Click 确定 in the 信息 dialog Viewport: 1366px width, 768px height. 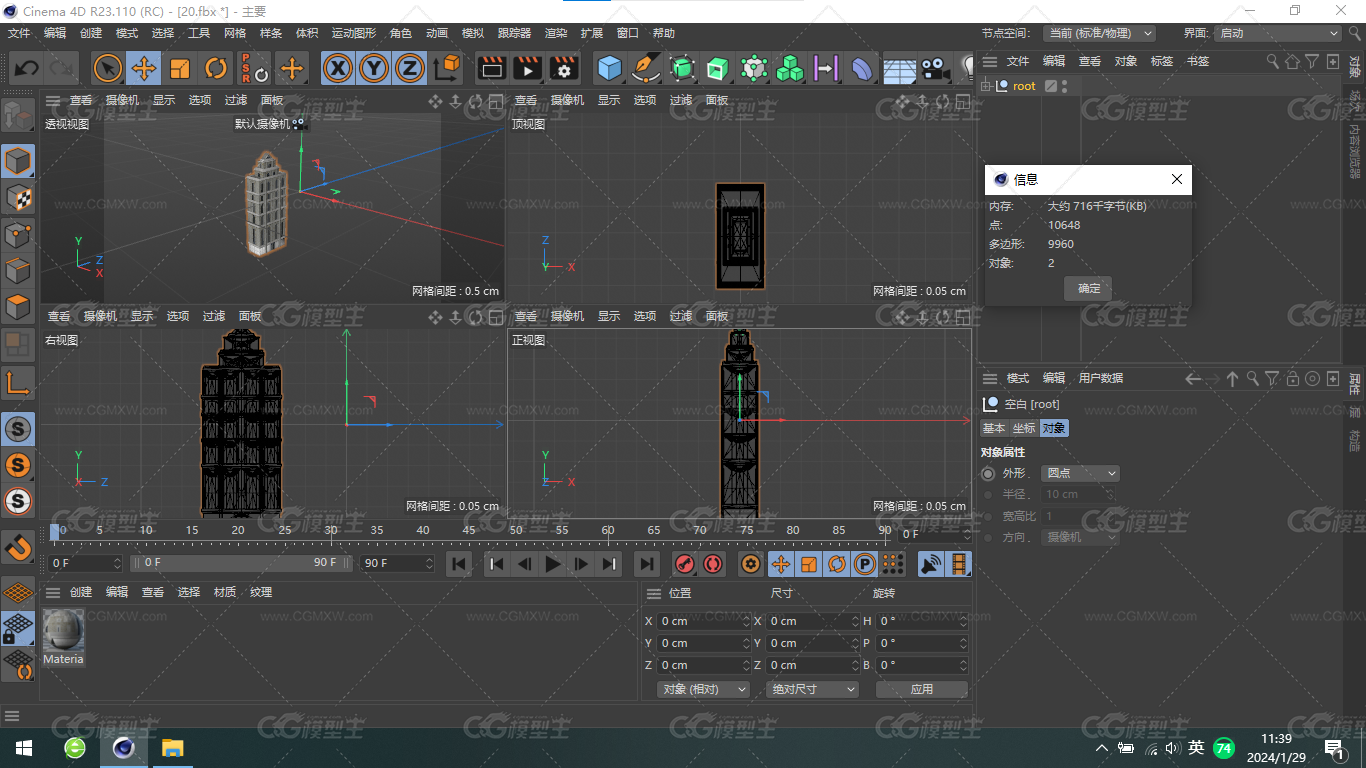pos(1089,289)
